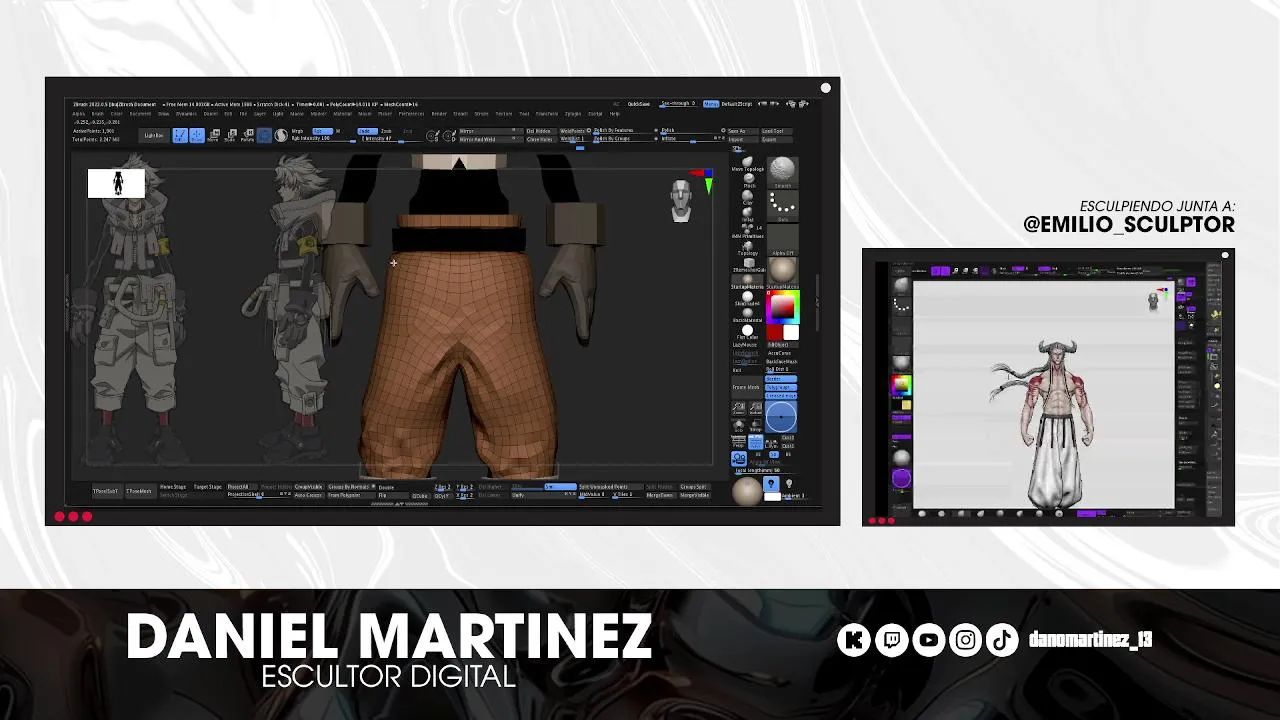Viewport: 1280px width, 720px height.
Task: Adjust the Z Intensity slider
Action: click(x=392, y=139)
